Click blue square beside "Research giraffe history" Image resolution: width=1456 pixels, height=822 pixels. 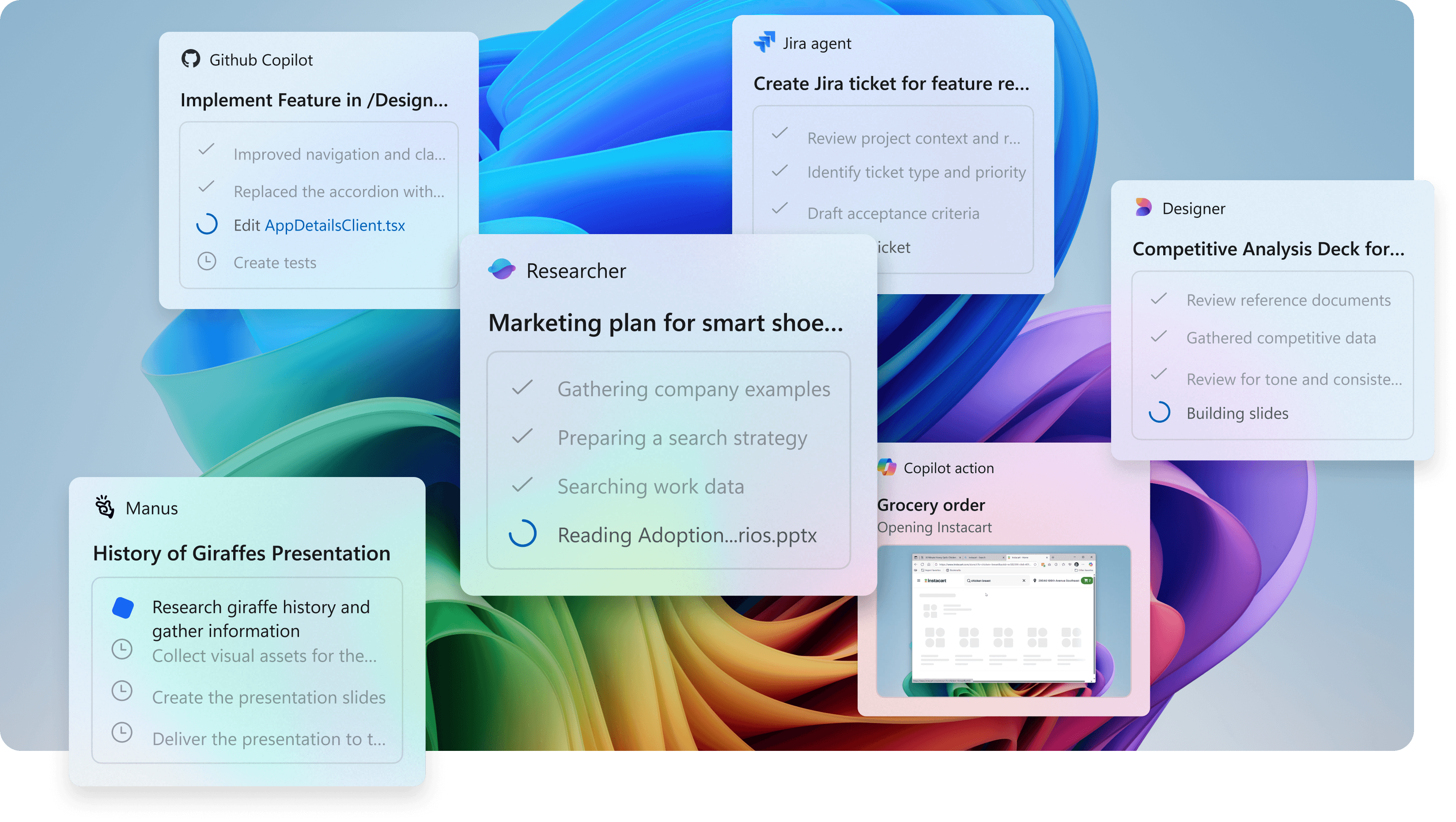click(x=123, y=608)
